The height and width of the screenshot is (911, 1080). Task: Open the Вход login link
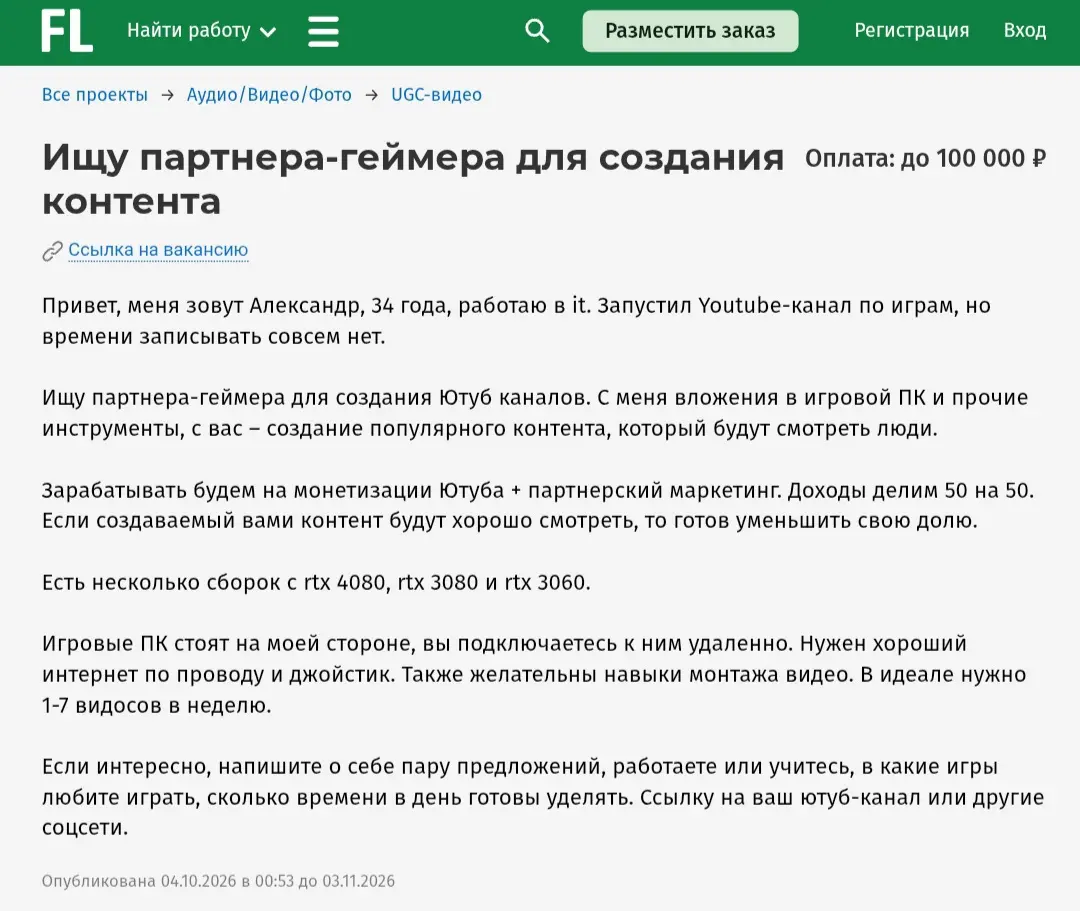coord(1025,30)
